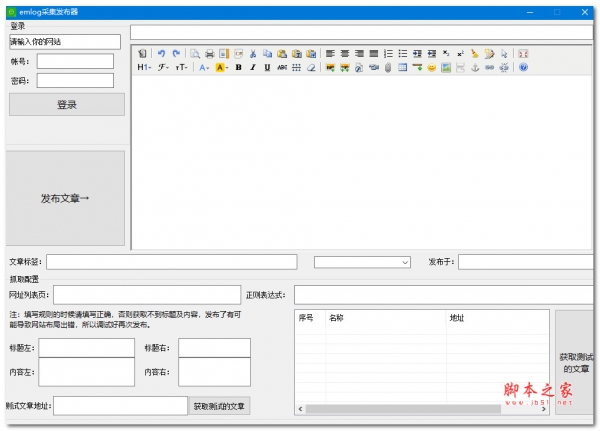
Task: Open the H1 heading dropdown
Action: (144, 68)
